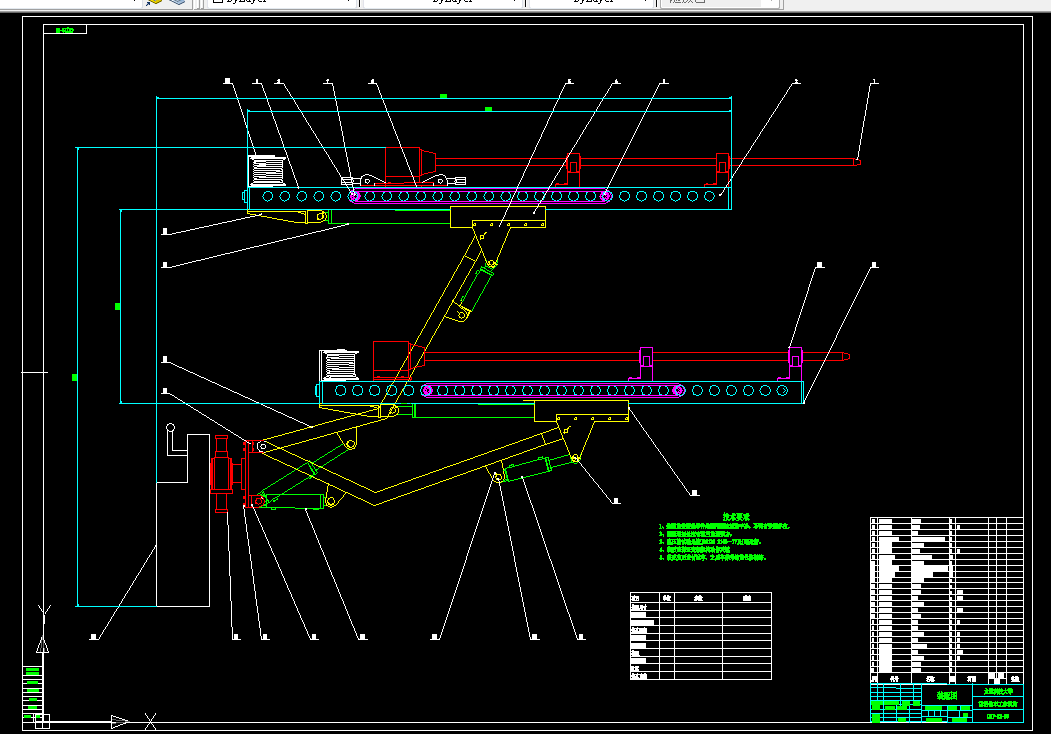The image size is (1051, 734).
Task: Select the small green label at top-left corner
Action: [x=65, y=29]
